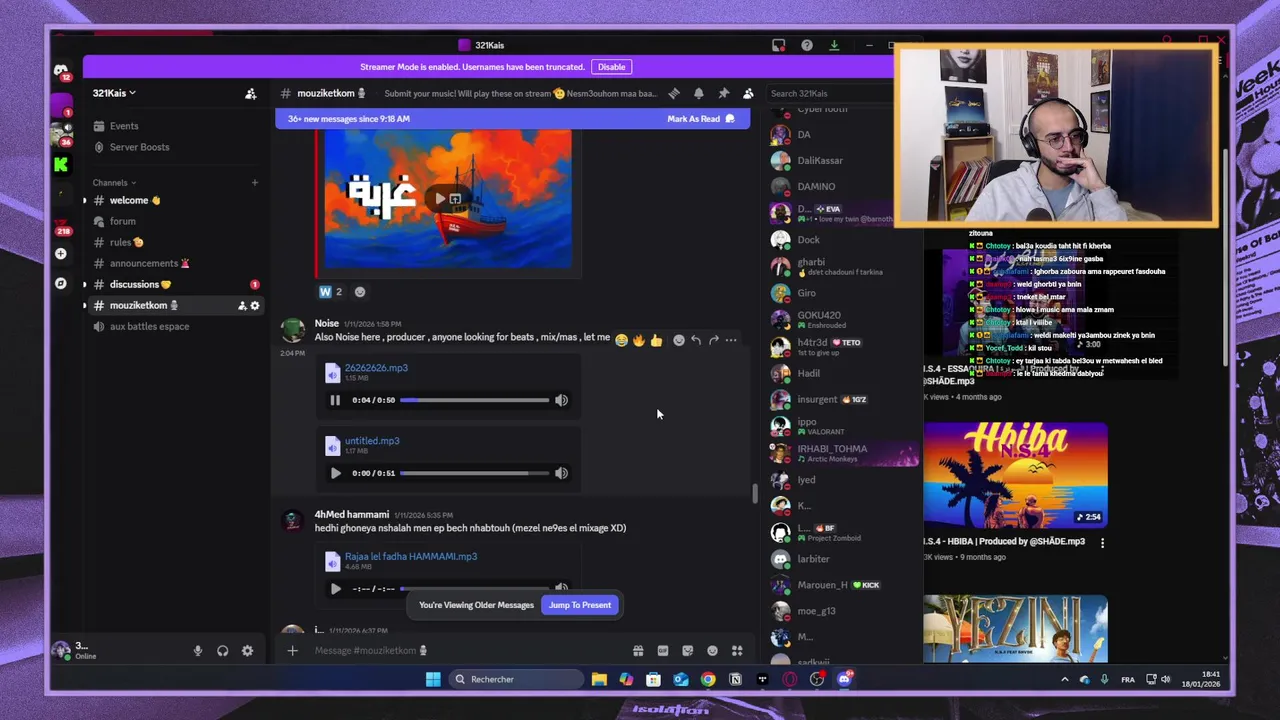Mute volume on untitled.mp3 player
Image resolution: width=1280 pixels, height=720 pixels.
[x=561, y=473]
